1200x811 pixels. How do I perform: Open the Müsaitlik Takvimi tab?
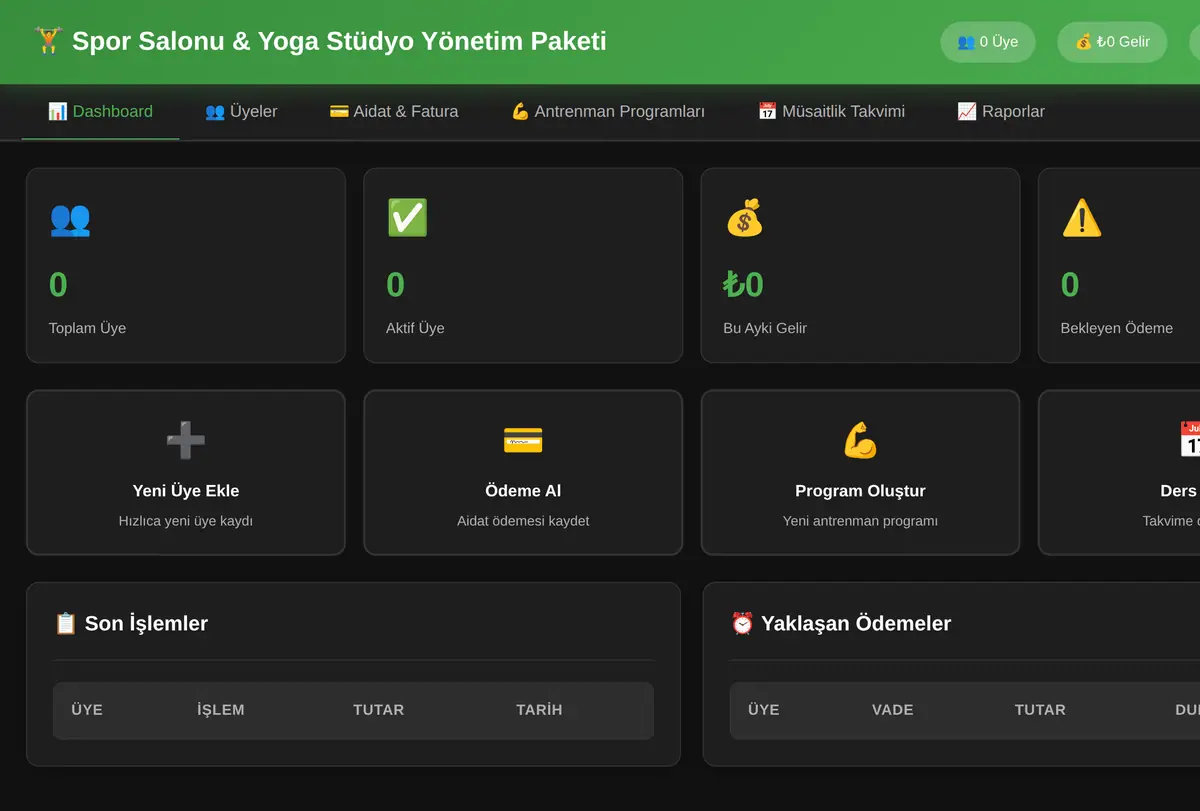(831, 112)
